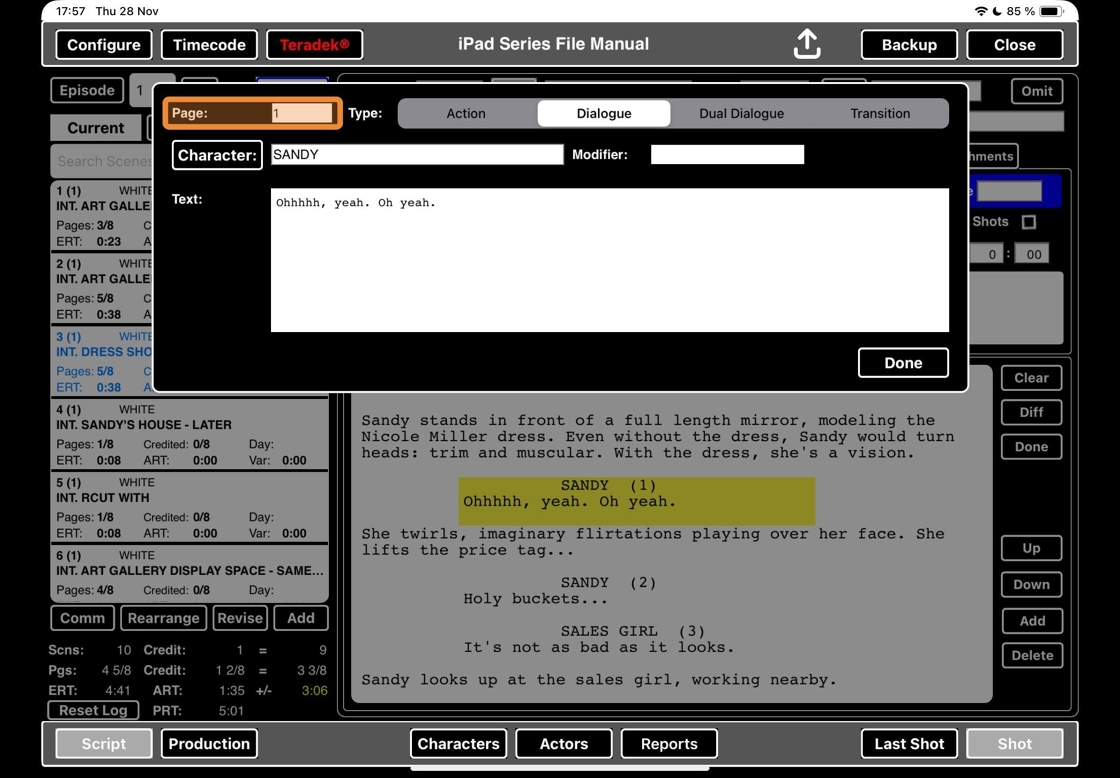The height and width of the screenshot is (778, 1120).
Task: Open the Teradek connection button
Action: pyautogui.click(x=314, y=44)
